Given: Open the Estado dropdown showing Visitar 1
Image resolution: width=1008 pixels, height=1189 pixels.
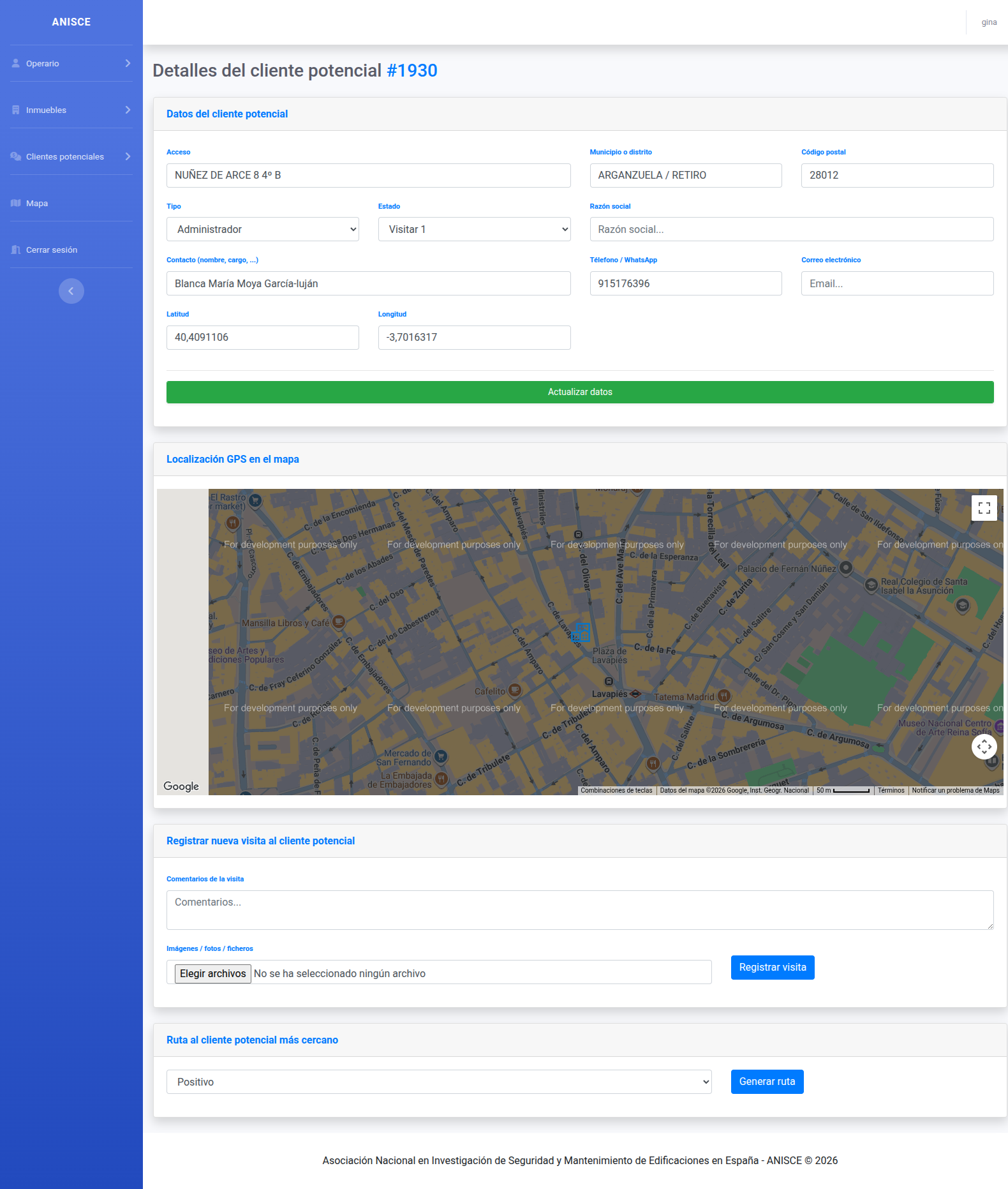Looking at the screenshot, I should pos(475,229).
